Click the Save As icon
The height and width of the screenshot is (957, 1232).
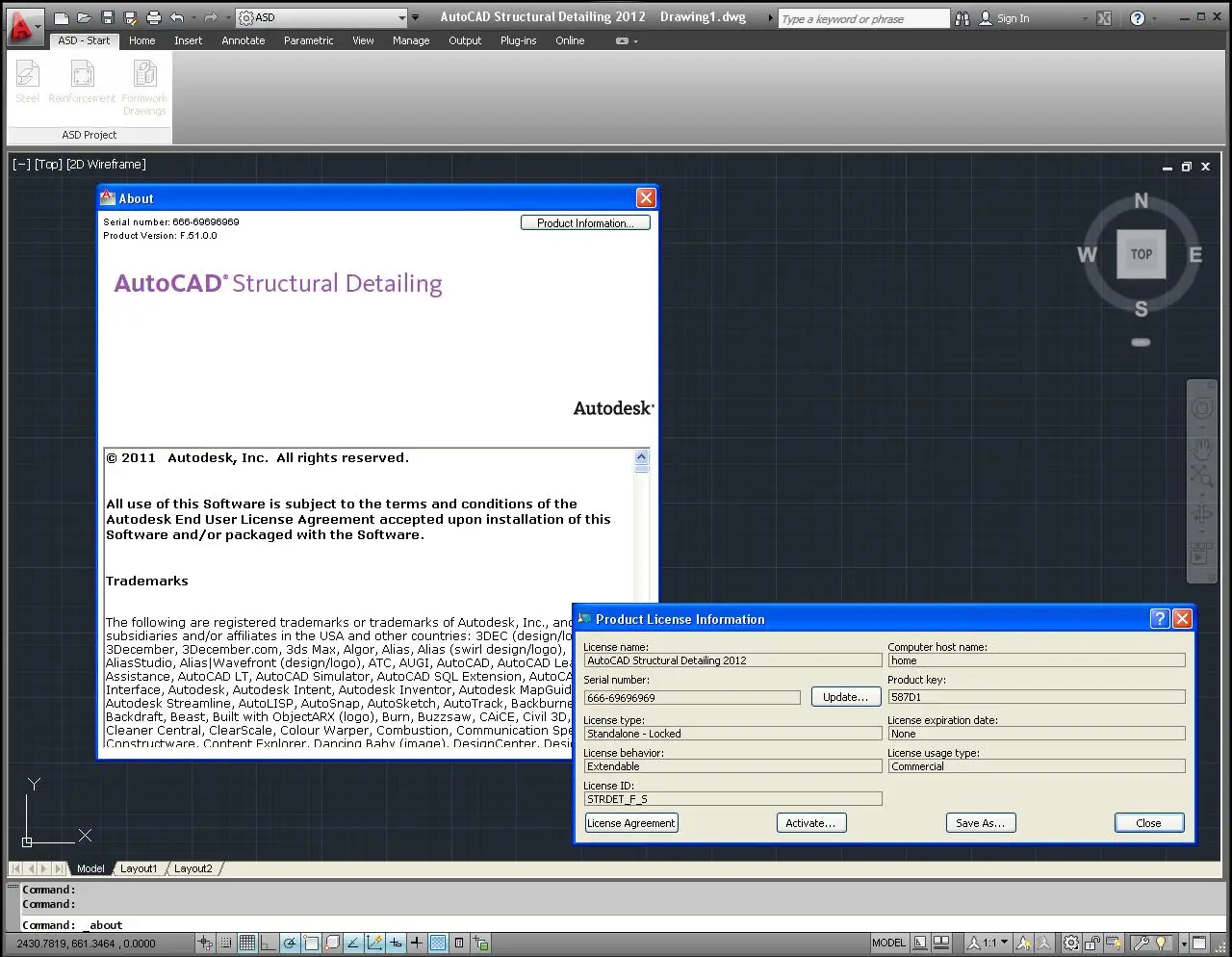[131, 18]
